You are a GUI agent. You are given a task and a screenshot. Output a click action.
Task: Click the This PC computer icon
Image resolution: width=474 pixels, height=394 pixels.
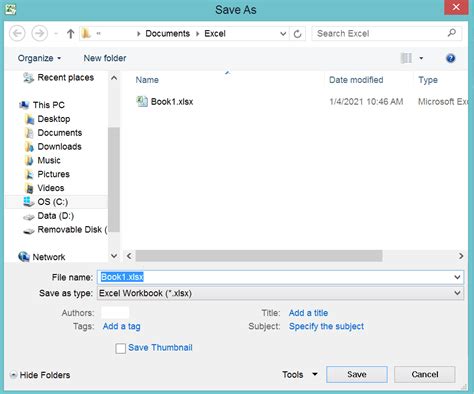[x=24, y=105]
